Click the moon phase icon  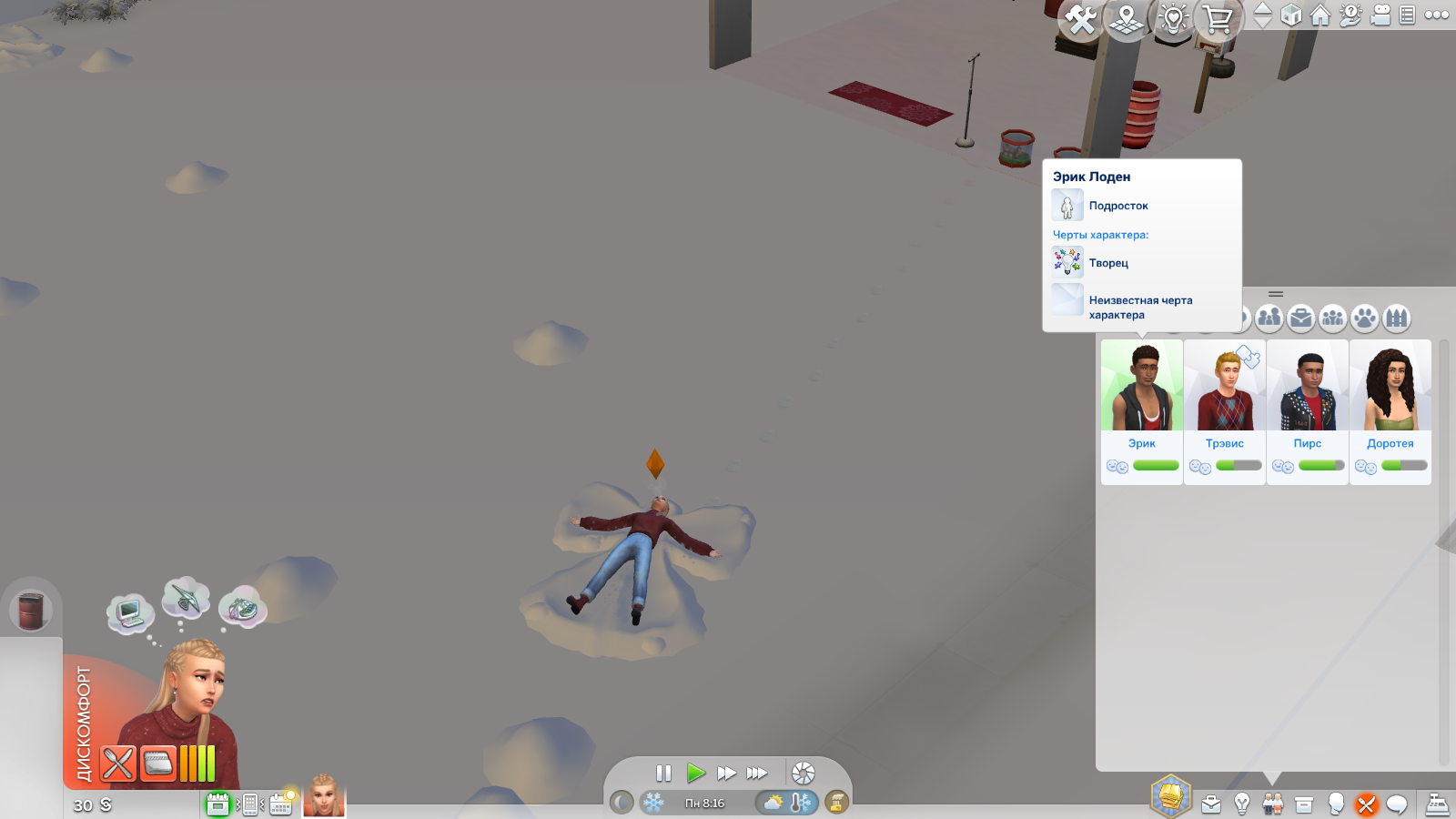622,803
